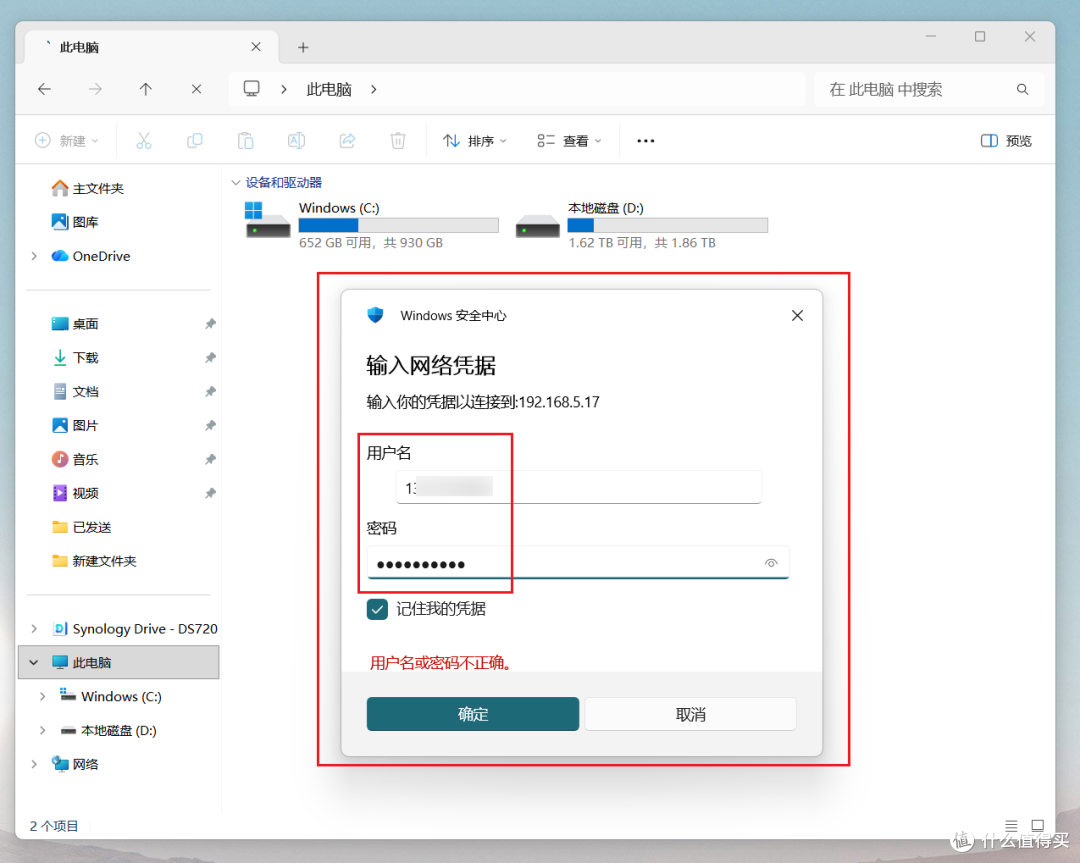Click the Rename icon in toolbar
The width and height of the screenshot is (1080, 863).
[x=296, y=141]
